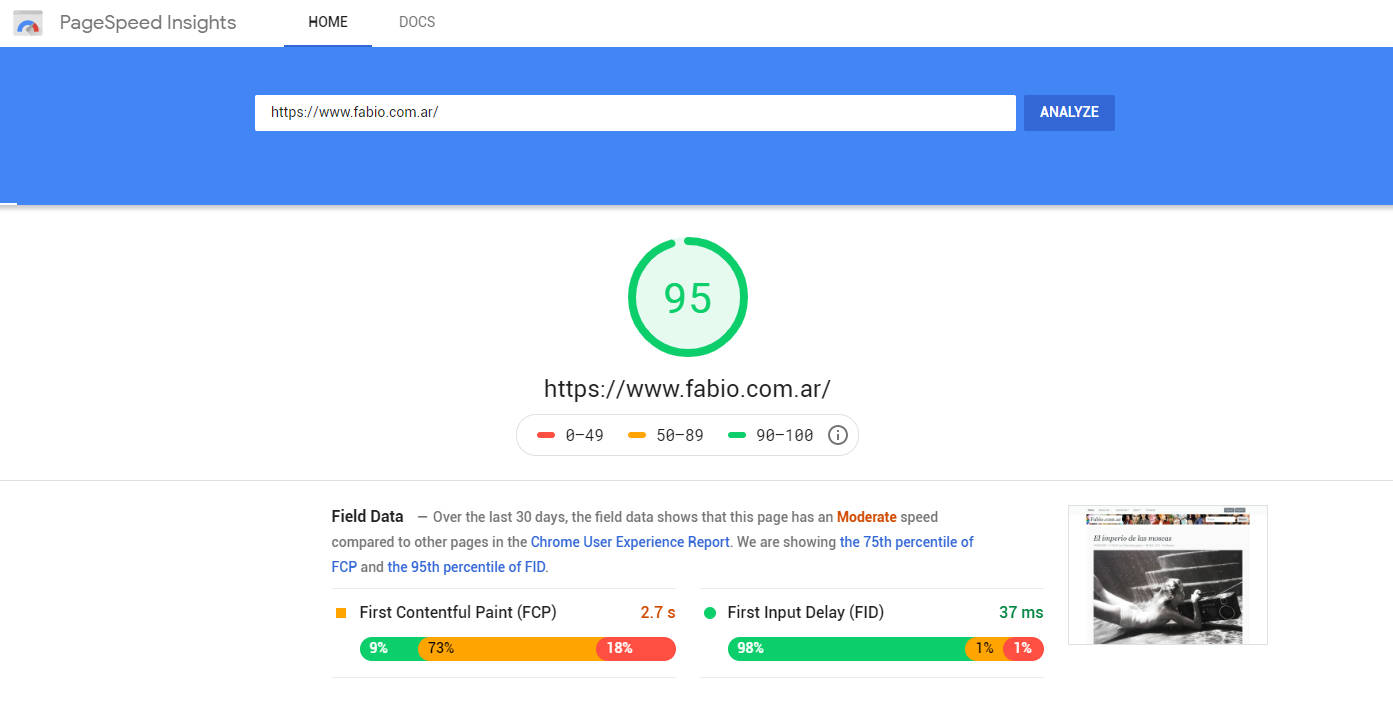The width and height of the screenshot is (1393, 709).
Task: Click the 95 performance score gauge
Action: pos(688,297)
